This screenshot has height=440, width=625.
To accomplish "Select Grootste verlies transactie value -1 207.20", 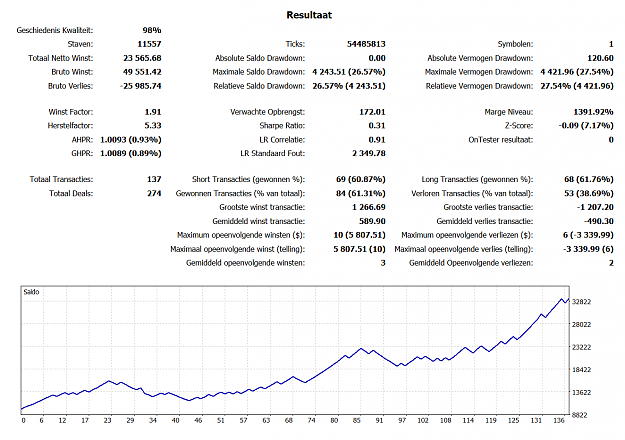I will (x=595, y=207).
